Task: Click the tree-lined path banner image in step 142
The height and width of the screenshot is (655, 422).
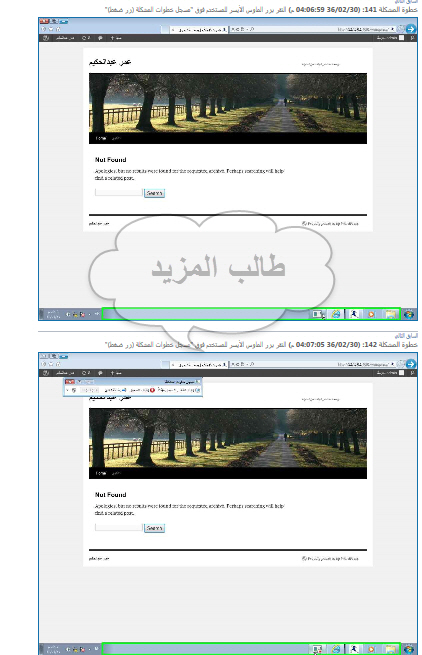Action: pos(228,438)
